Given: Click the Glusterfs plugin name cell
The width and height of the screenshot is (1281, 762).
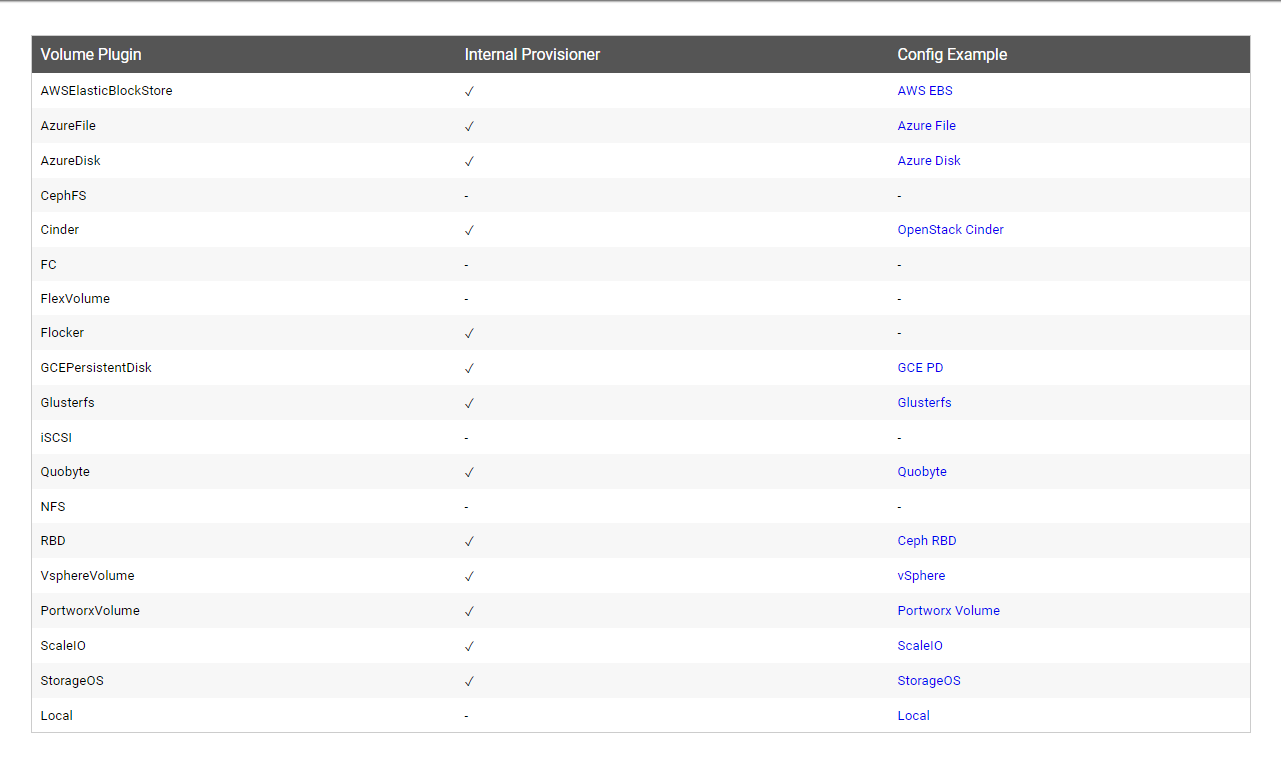Looking at the screenshot, I should click(67, 403).
